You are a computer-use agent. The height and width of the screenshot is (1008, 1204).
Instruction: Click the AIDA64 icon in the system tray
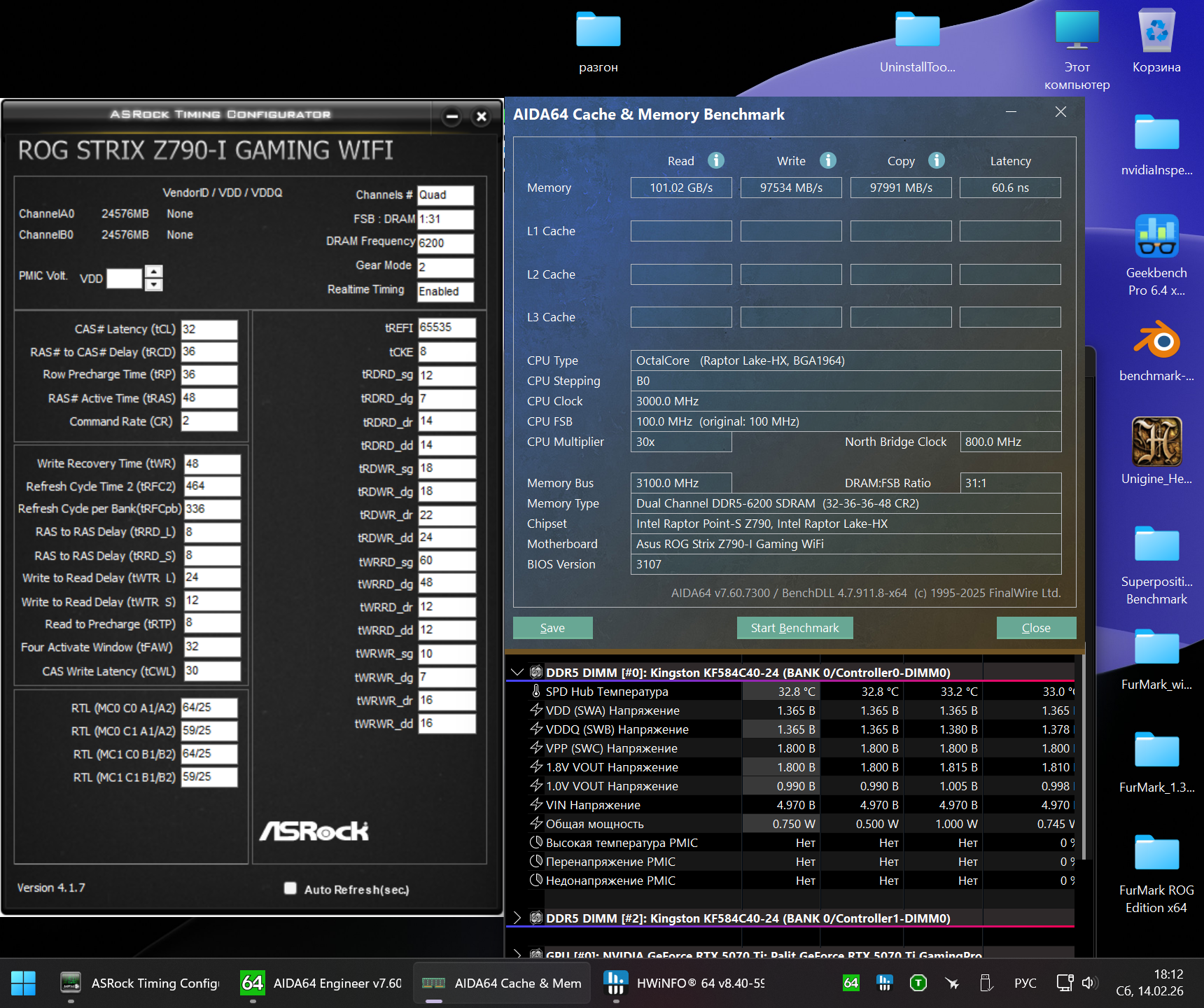point(851,983)
